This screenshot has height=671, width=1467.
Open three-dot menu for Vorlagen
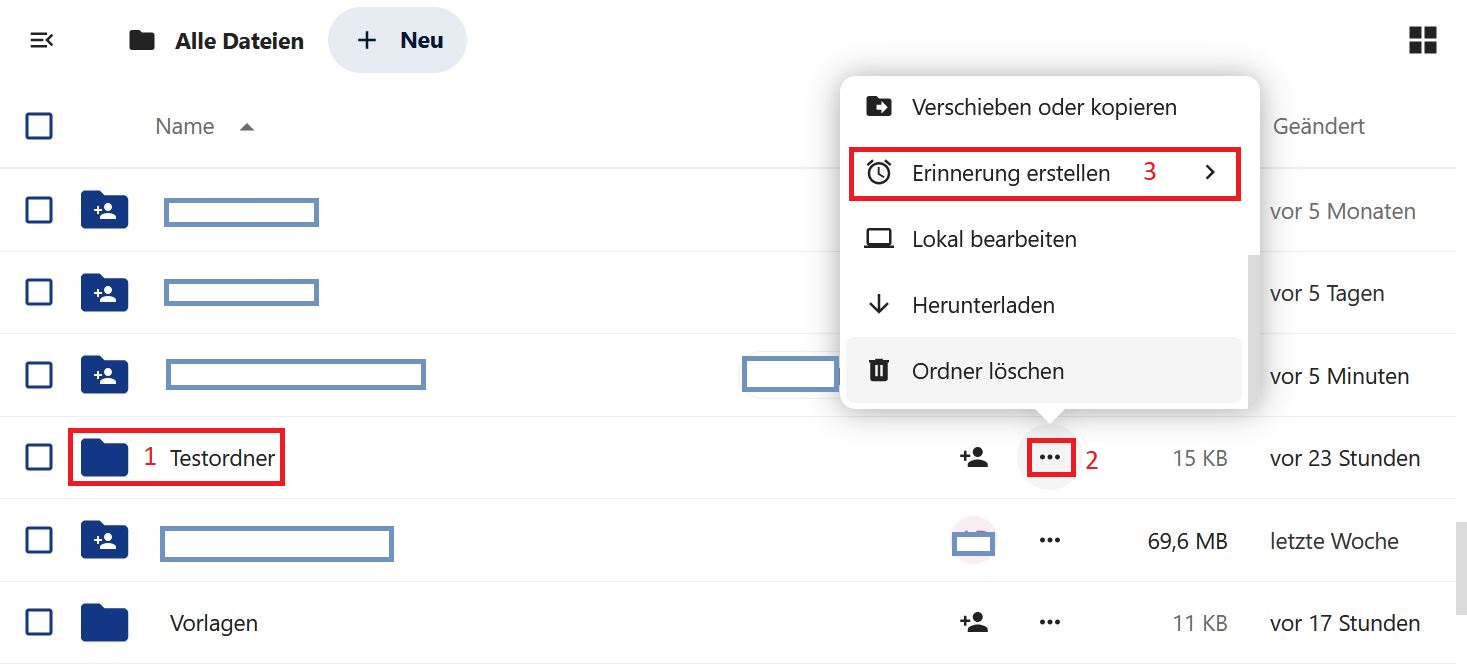(1049, 622)
